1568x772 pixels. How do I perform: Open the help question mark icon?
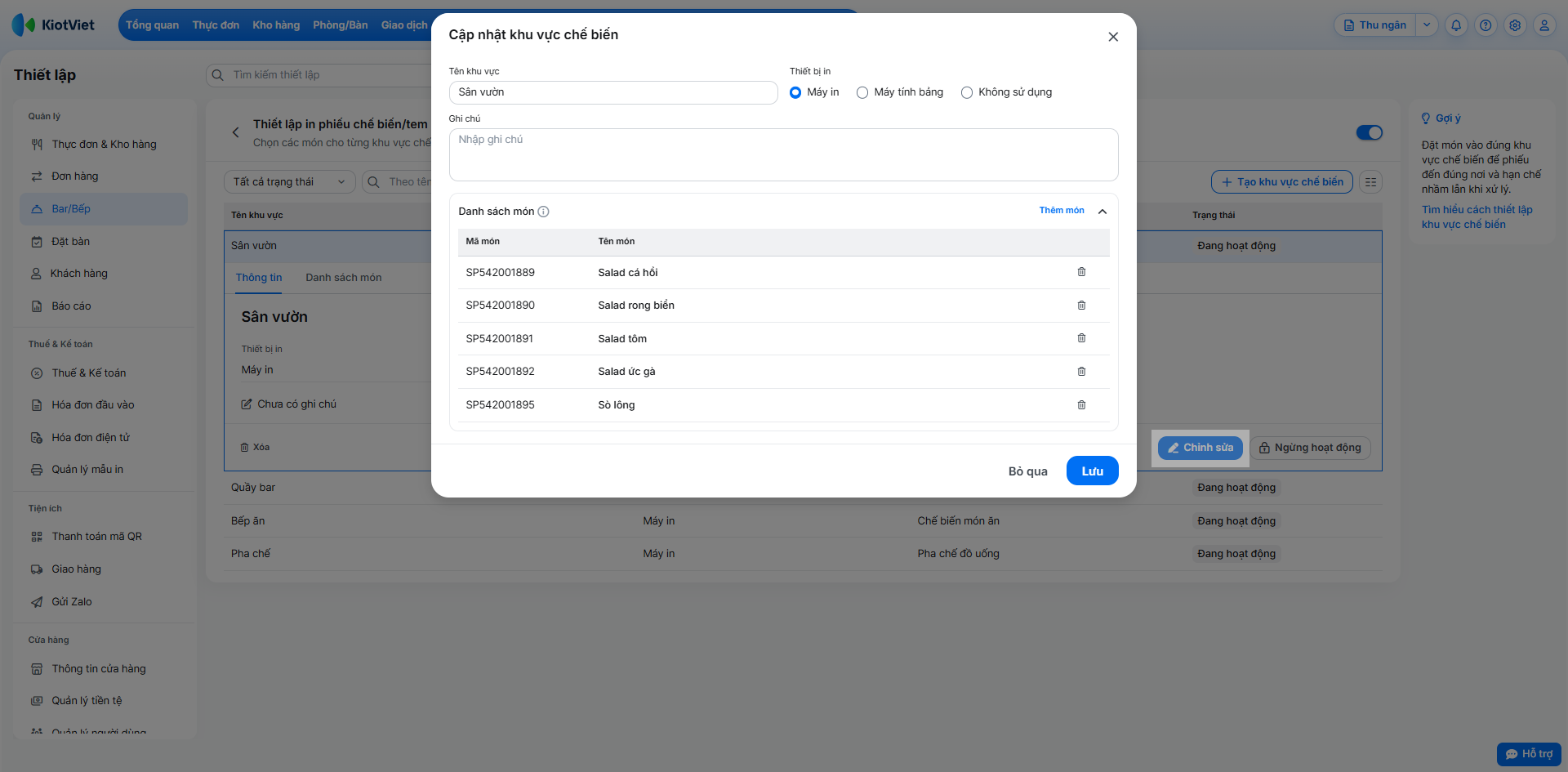point(1486,25)
